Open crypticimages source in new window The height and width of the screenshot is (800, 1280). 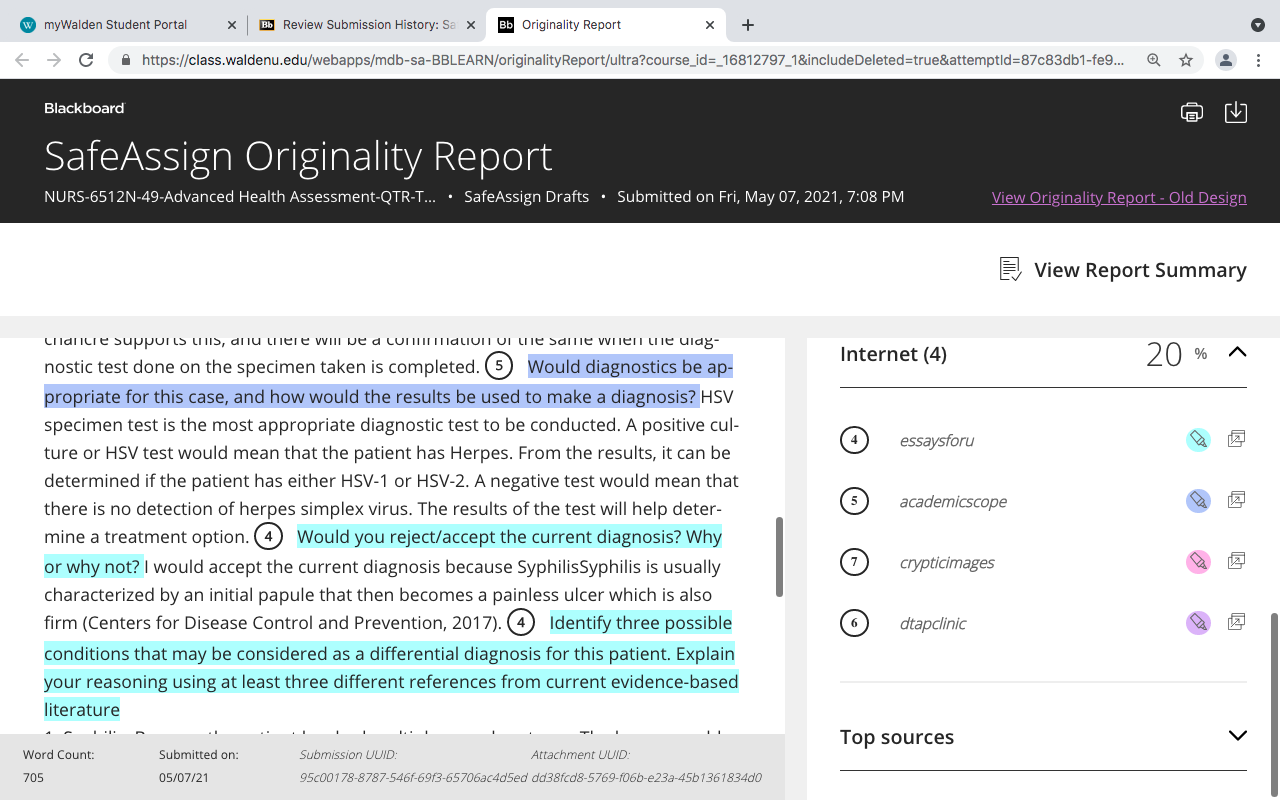click(x=1237, y=561)
